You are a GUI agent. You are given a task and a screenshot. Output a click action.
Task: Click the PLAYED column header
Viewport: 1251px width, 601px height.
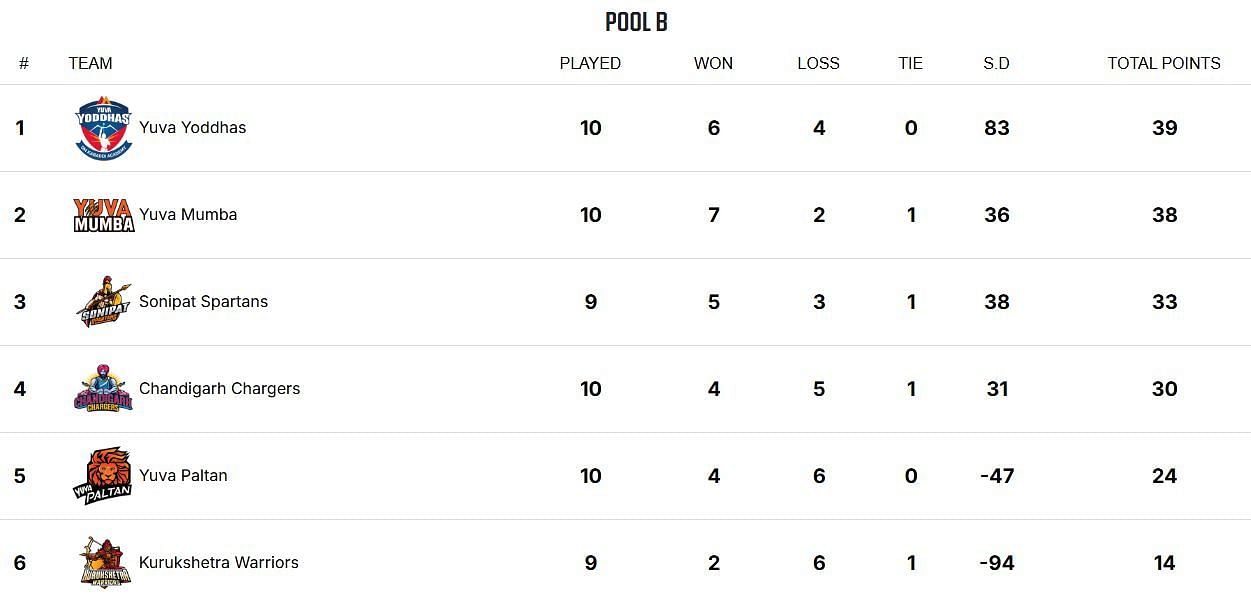pyautogui.click(x=590, y=63)
